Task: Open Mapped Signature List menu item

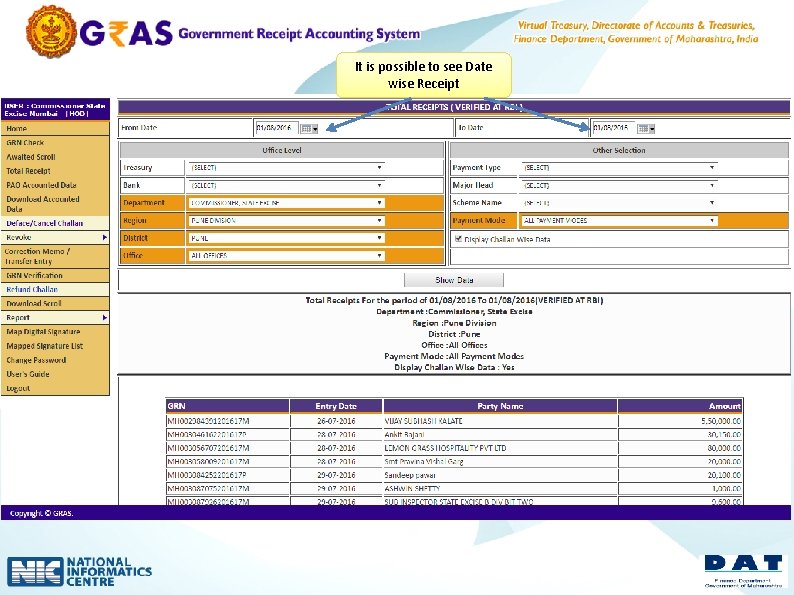Action: [x=55, y=346]
